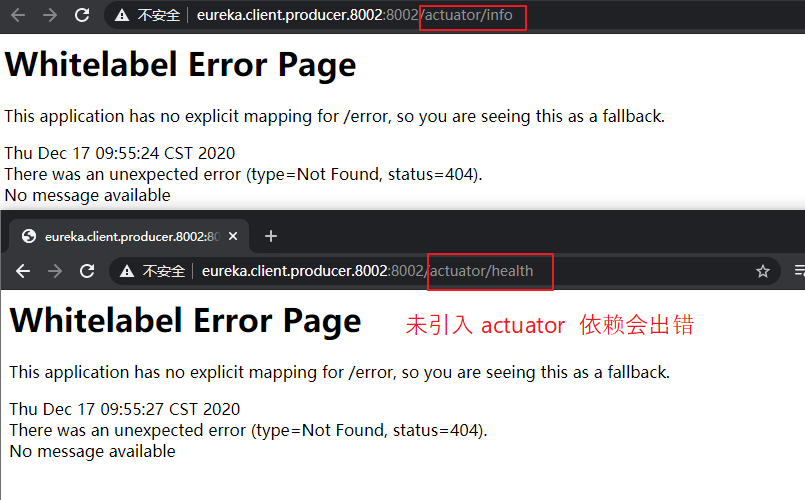Click lower 'status=404' error line
Viewport: 805px width, 500px height.
click(248, 430)
